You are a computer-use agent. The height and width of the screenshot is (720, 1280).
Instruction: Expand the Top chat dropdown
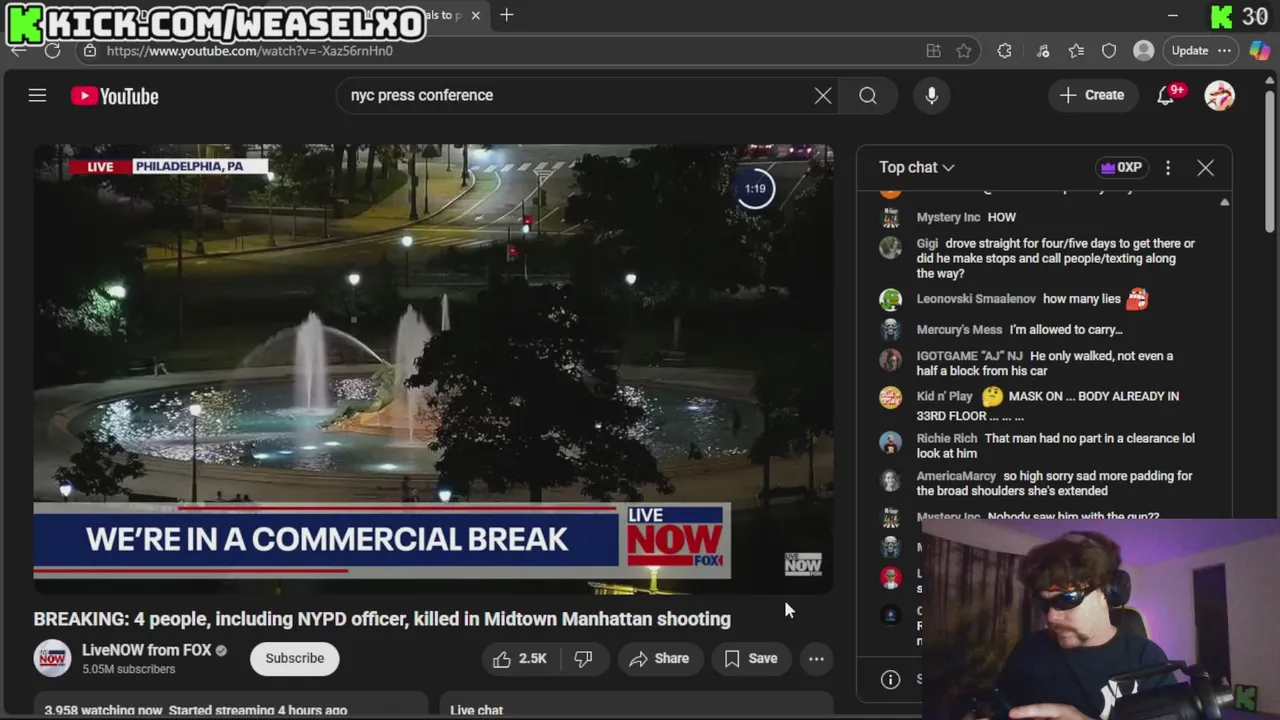(x=916, y=167)
